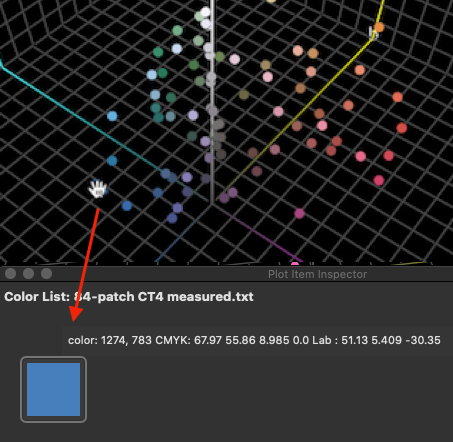This screenshot has height=442, width=453.
Task: Click the blue color swatch in the inspector
Action: click(x=53, y=389)
